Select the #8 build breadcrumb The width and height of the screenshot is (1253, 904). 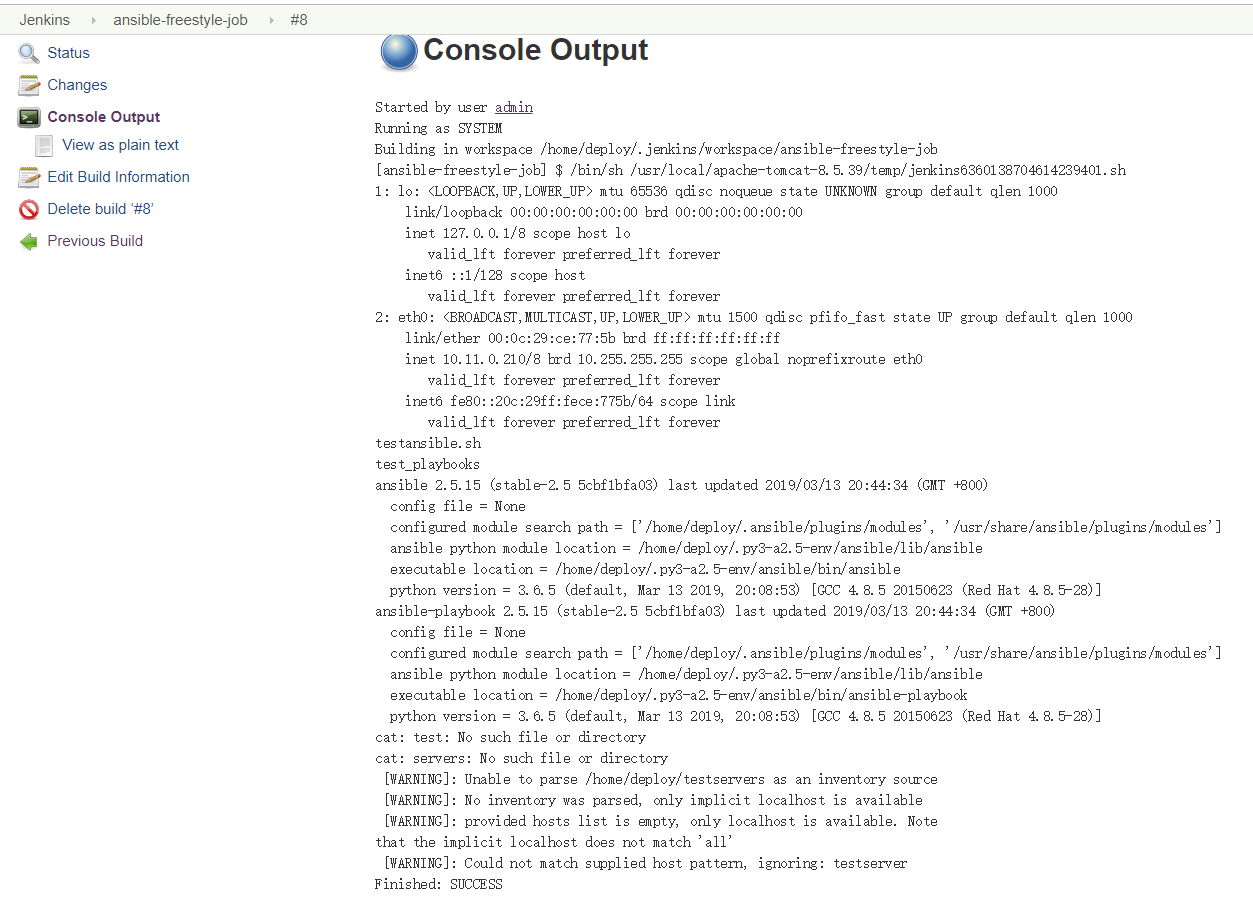click(298, 20)
